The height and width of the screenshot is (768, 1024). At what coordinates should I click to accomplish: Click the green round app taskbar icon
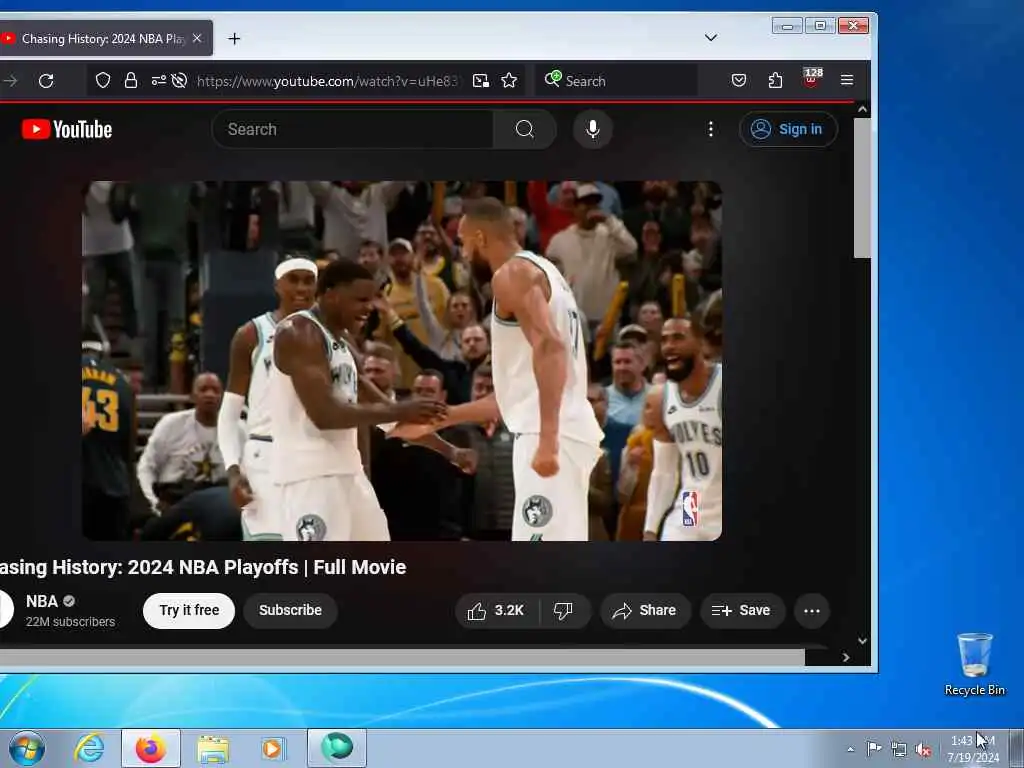pos(337,748)
